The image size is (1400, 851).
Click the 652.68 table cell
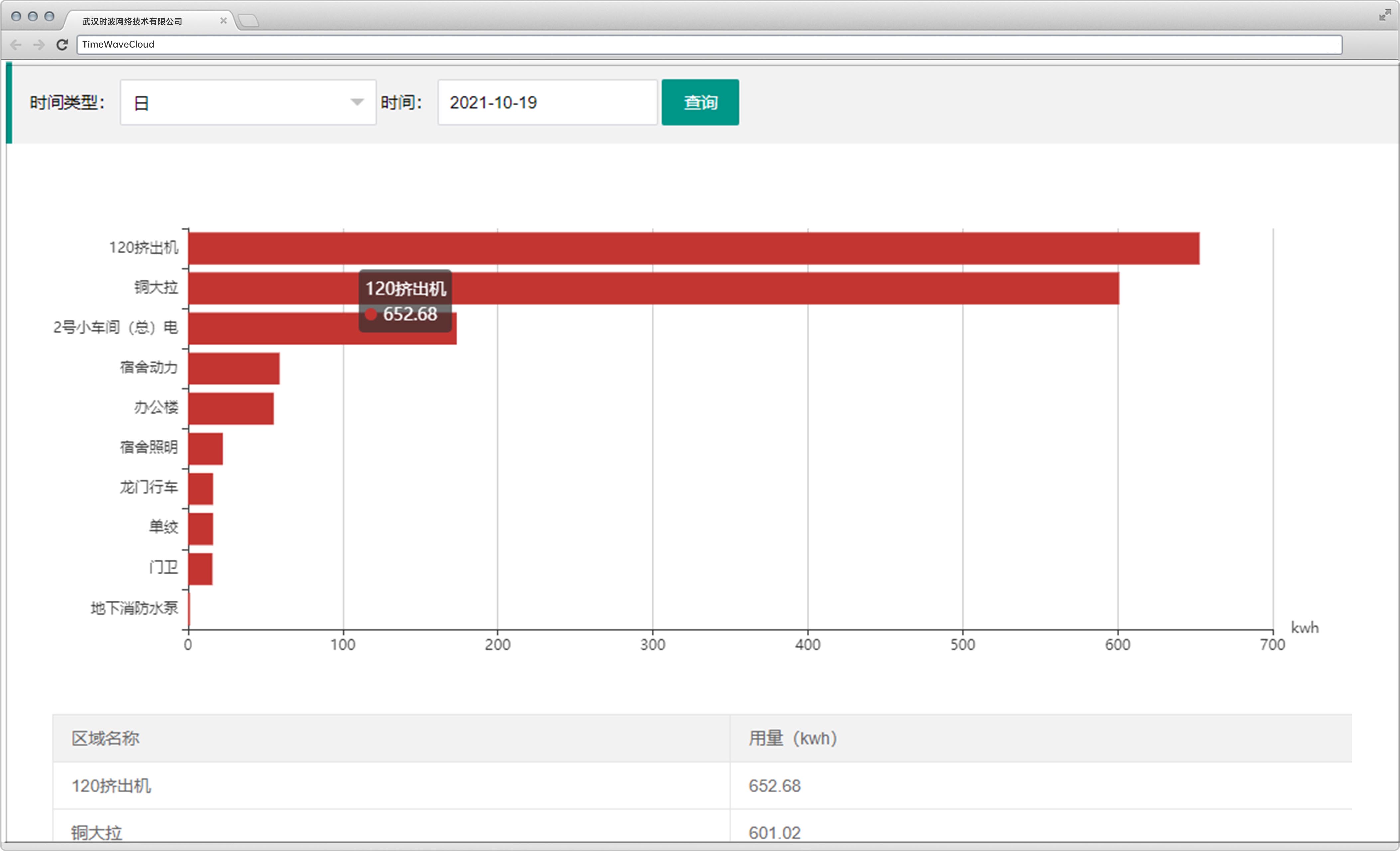(1041, 786)
